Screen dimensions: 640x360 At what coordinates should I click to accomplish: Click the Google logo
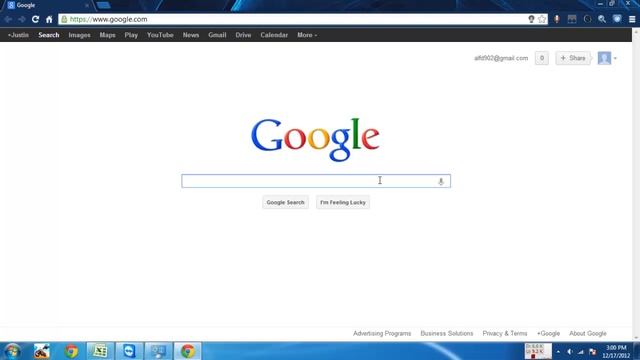(x=315, y=139)
